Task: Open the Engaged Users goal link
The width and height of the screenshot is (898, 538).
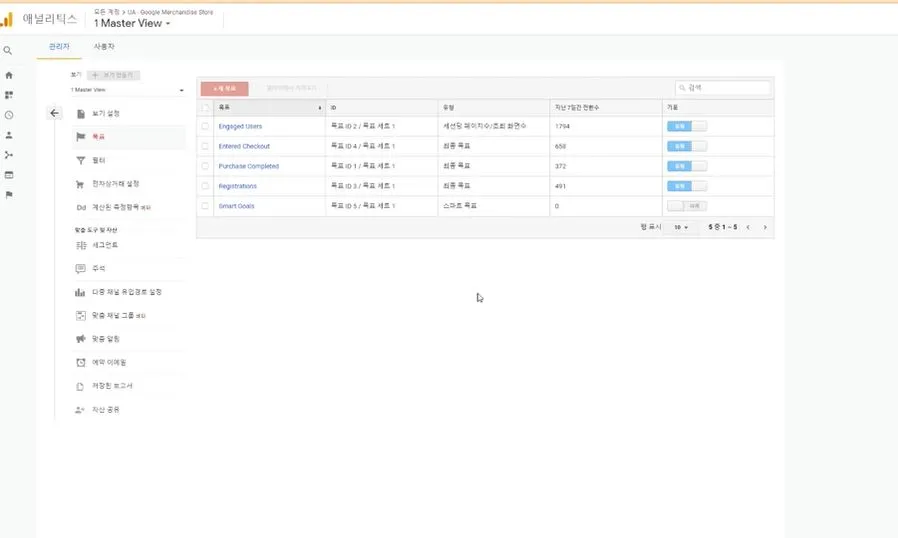Action: (240, 127)
